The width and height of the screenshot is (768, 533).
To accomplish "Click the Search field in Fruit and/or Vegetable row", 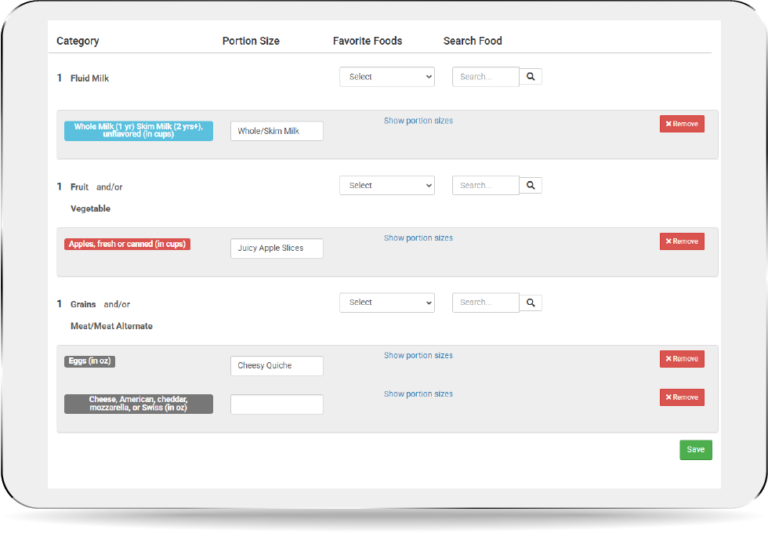I will point(485,185).
